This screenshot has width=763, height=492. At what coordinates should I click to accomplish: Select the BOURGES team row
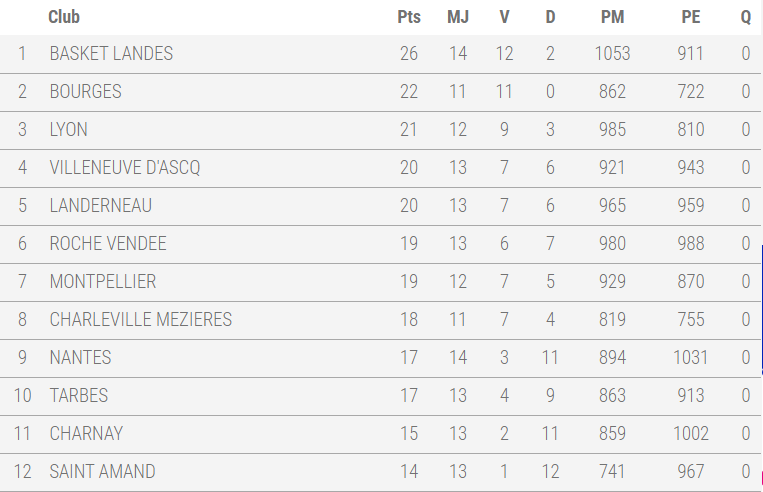[85, 92]
